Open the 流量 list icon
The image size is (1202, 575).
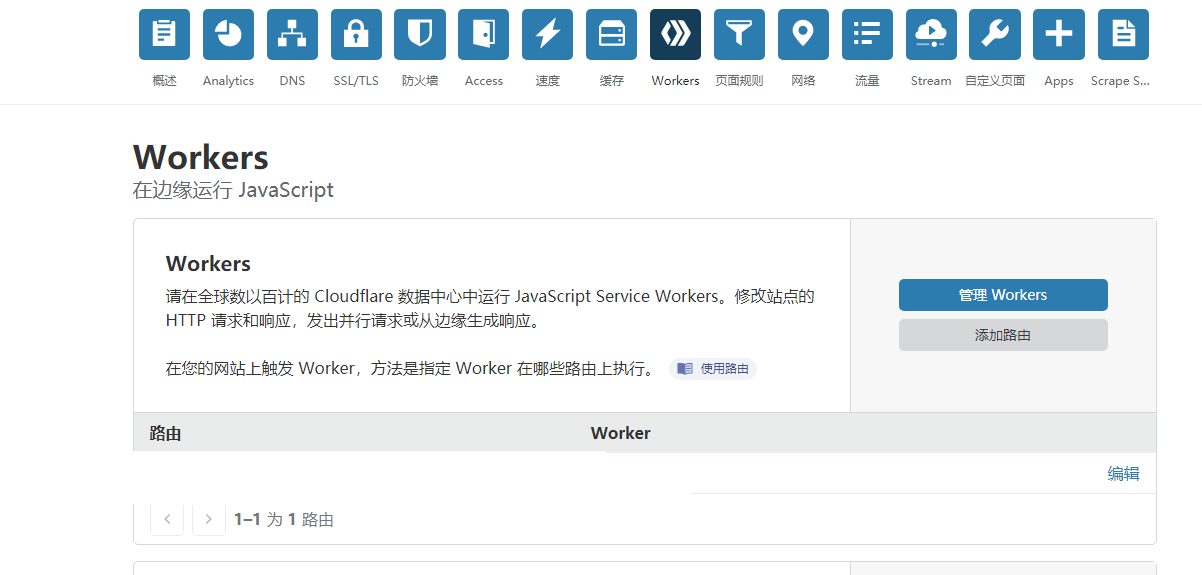[x=867, y=35]
